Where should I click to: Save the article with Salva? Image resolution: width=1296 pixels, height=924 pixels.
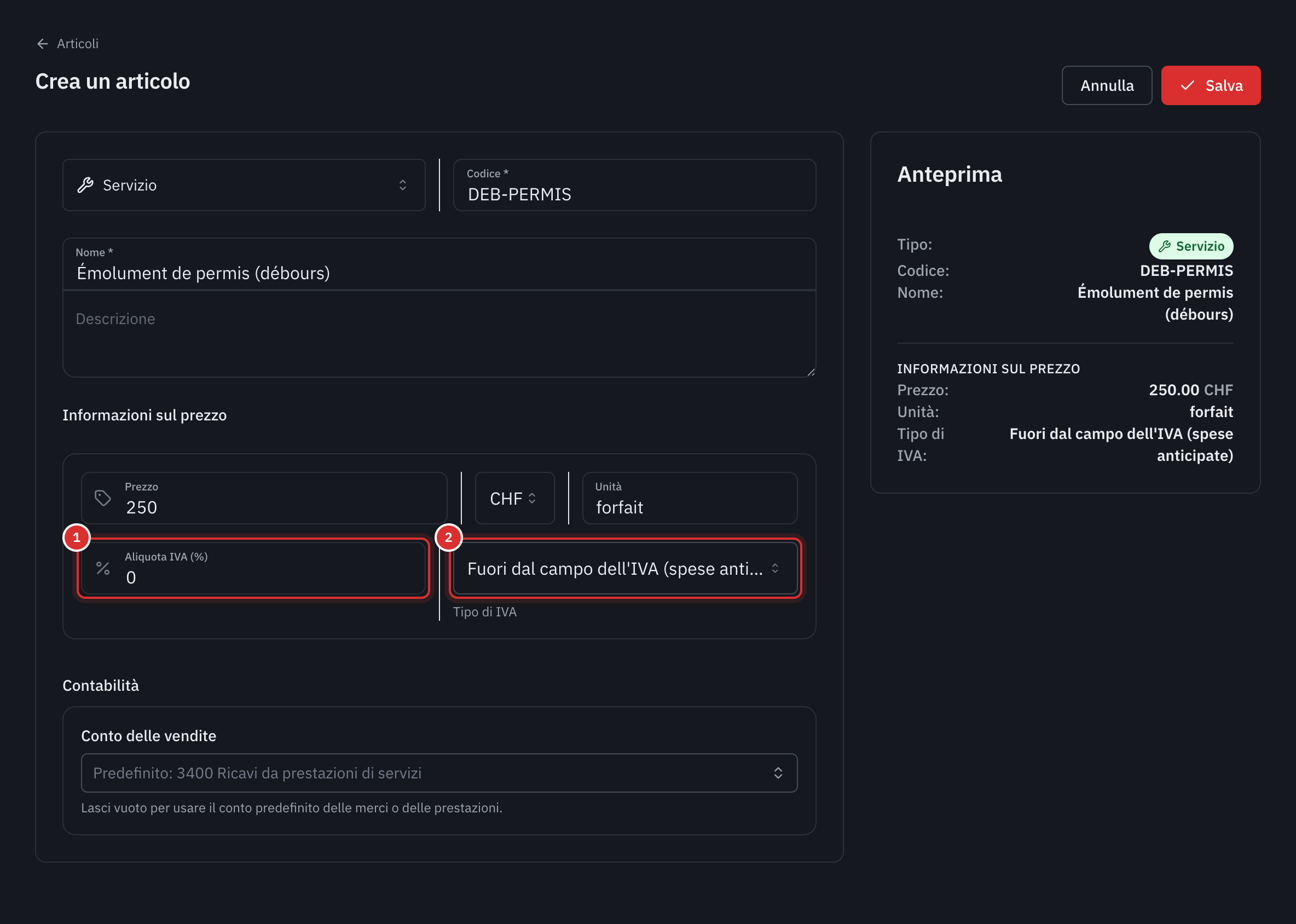tap(1211, 85)
